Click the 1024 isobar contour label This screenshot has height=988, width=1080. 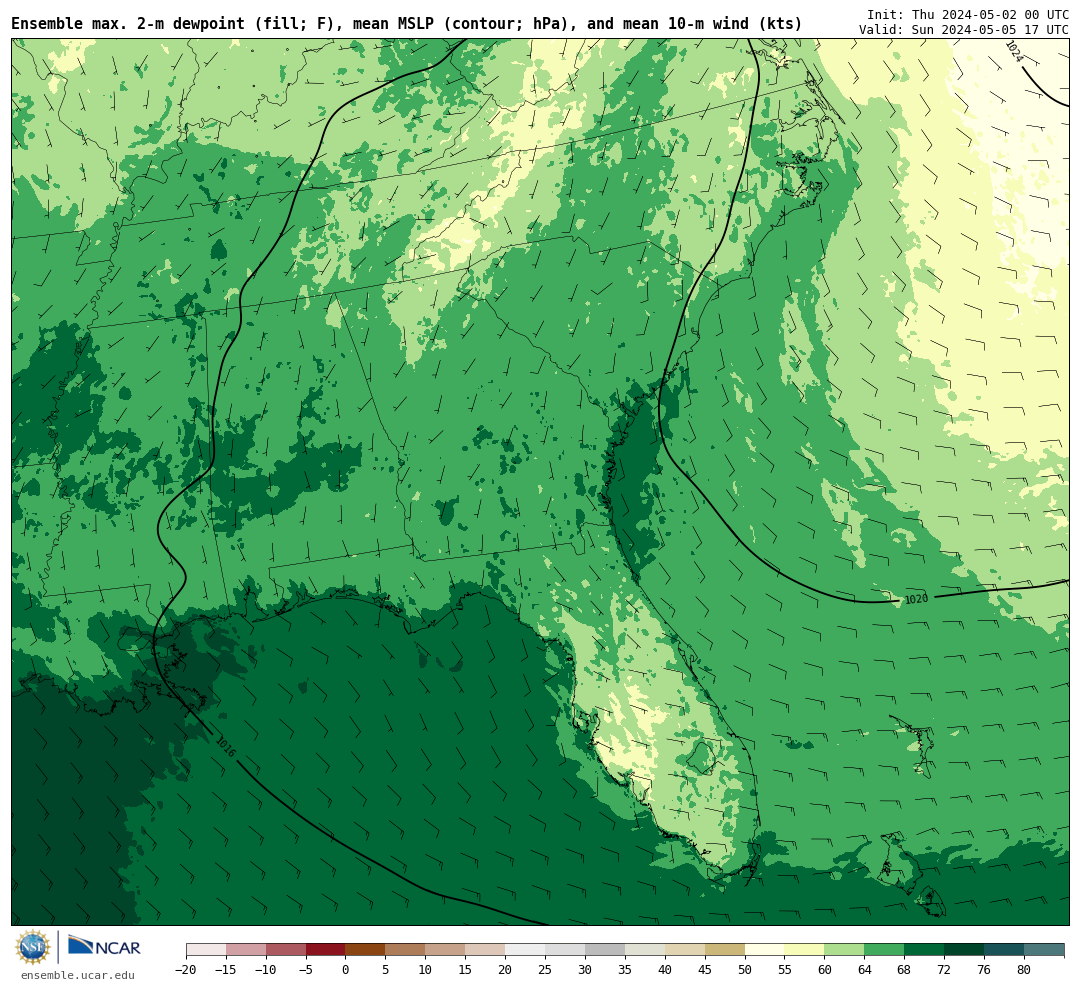(1013, 51)
